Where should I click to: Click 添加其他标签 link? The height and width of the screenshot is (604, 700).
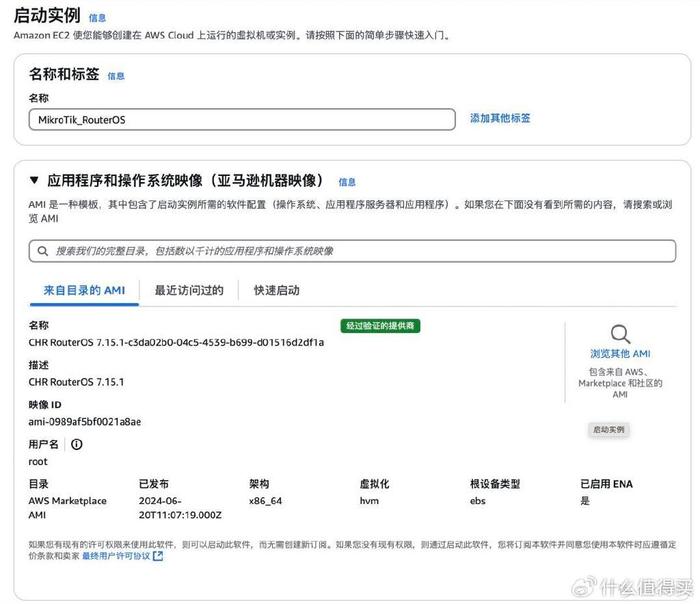click(x=500, y=118)
